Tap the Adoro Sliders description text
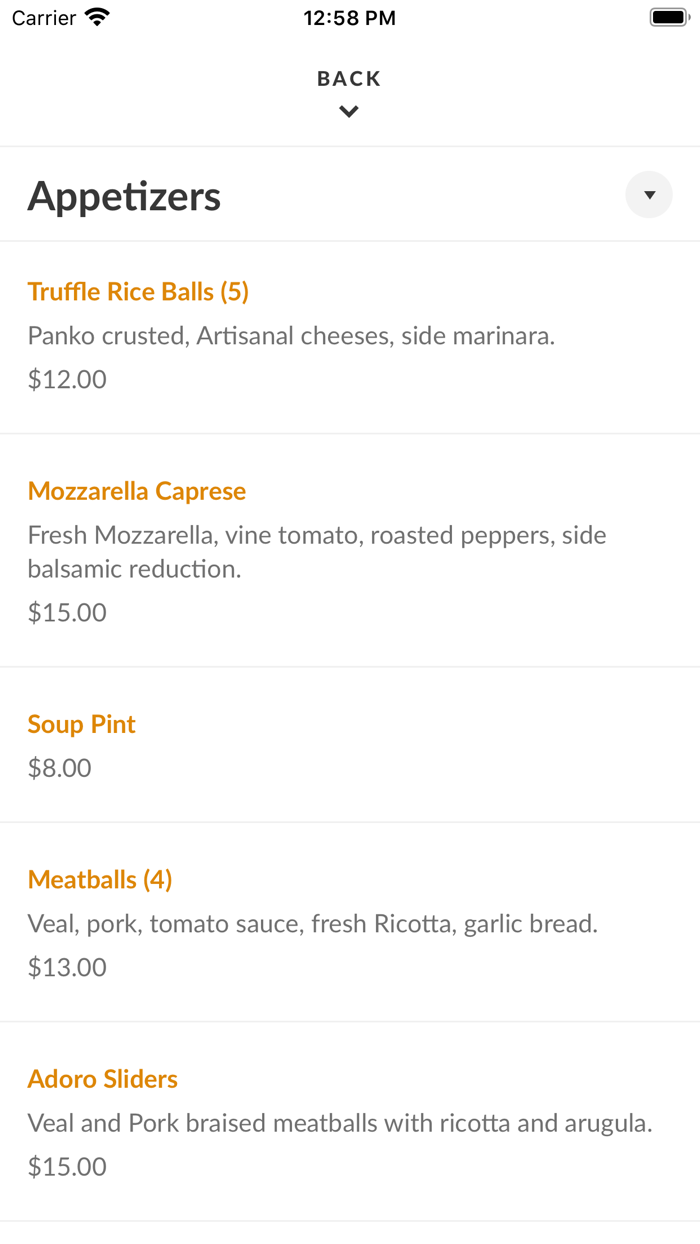Screen dimensions: 700x1244 pos(340,1123)
